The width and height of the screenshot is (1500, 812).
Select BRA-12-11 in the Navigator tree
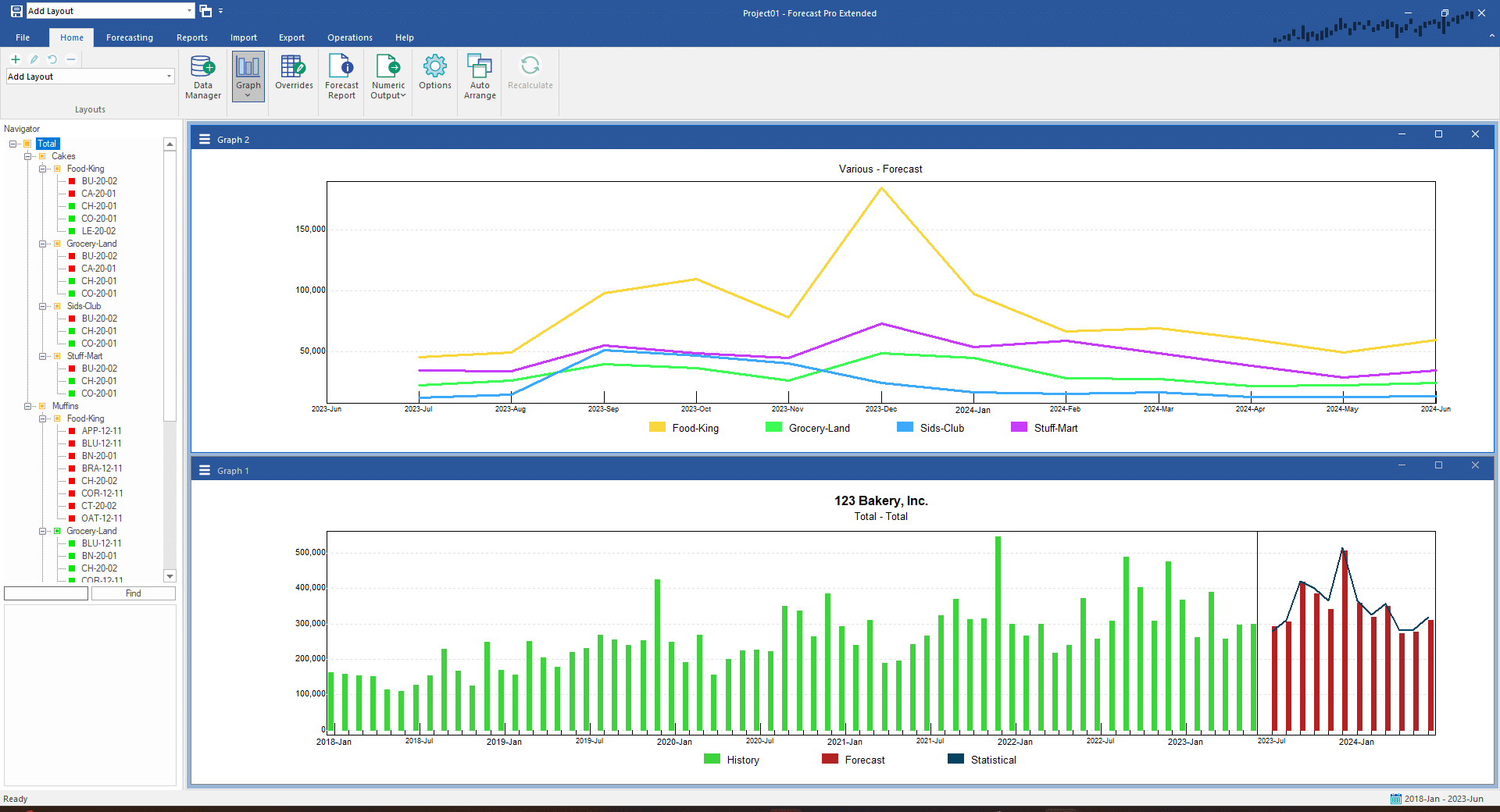pos(102,468)
